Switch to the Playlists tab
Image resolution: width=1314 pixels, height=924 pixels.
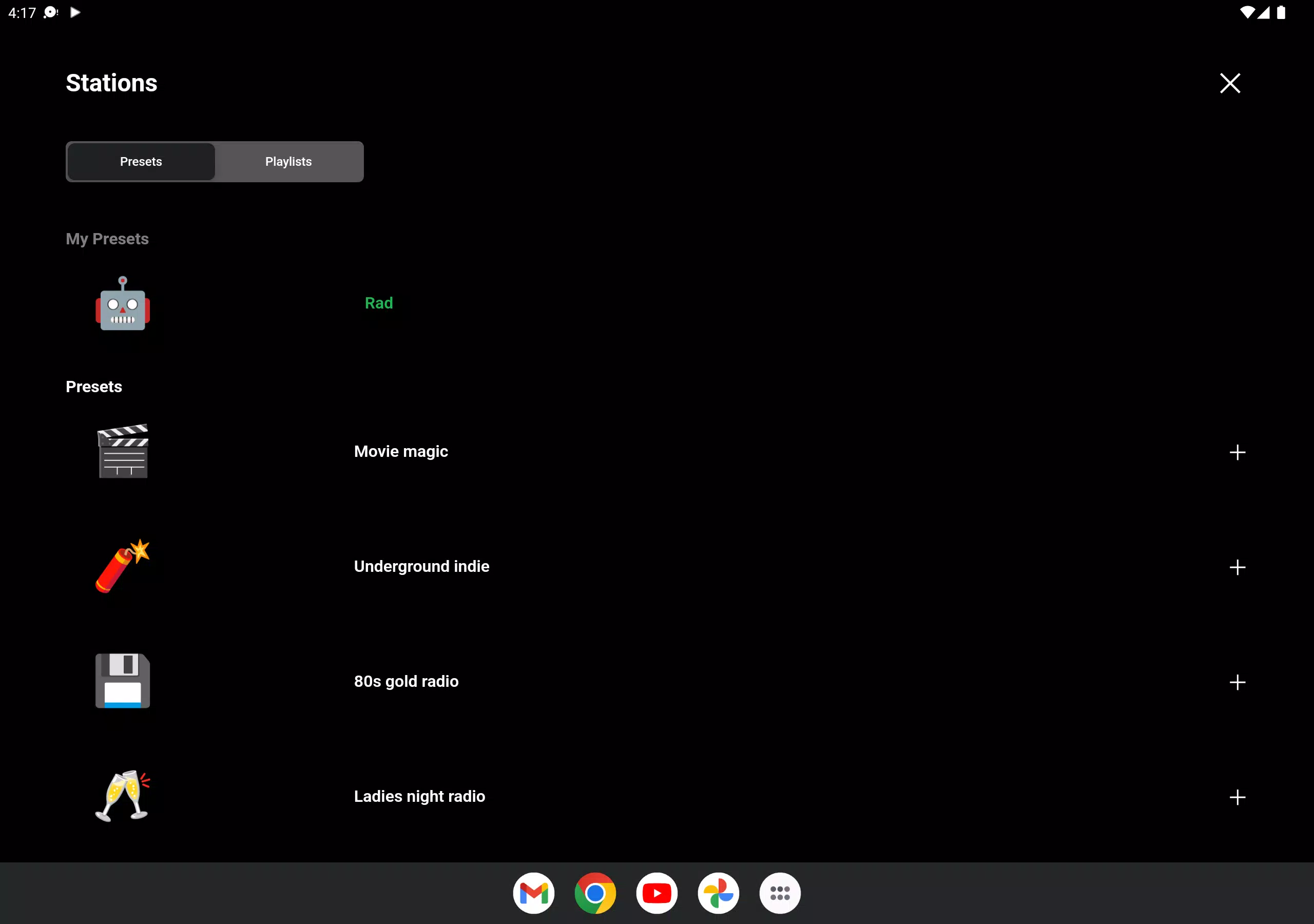(288, 161)
